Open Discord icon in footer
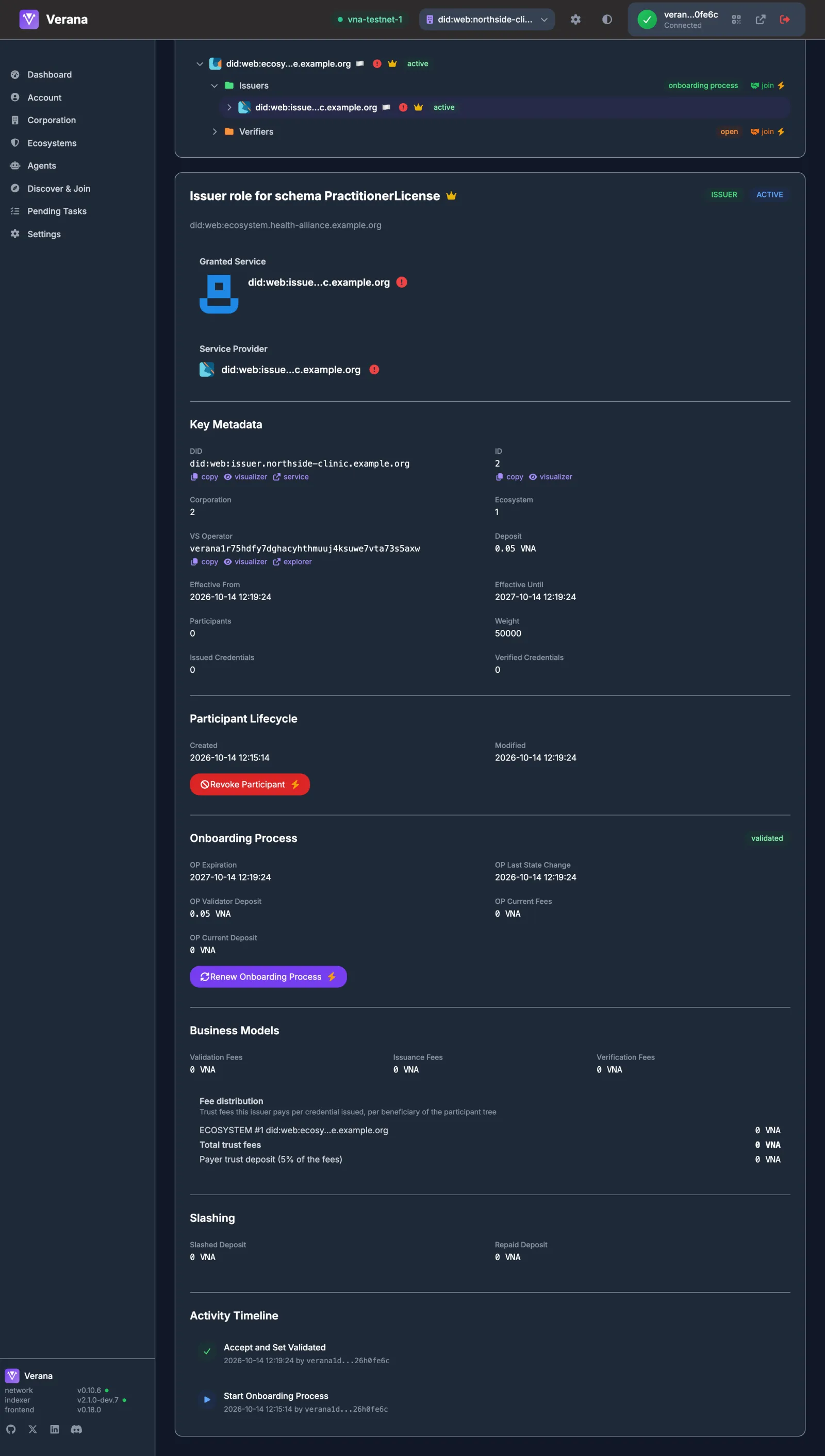Screen dimensions: 825x1456 pyautogui.click(x=76, y=1429)
